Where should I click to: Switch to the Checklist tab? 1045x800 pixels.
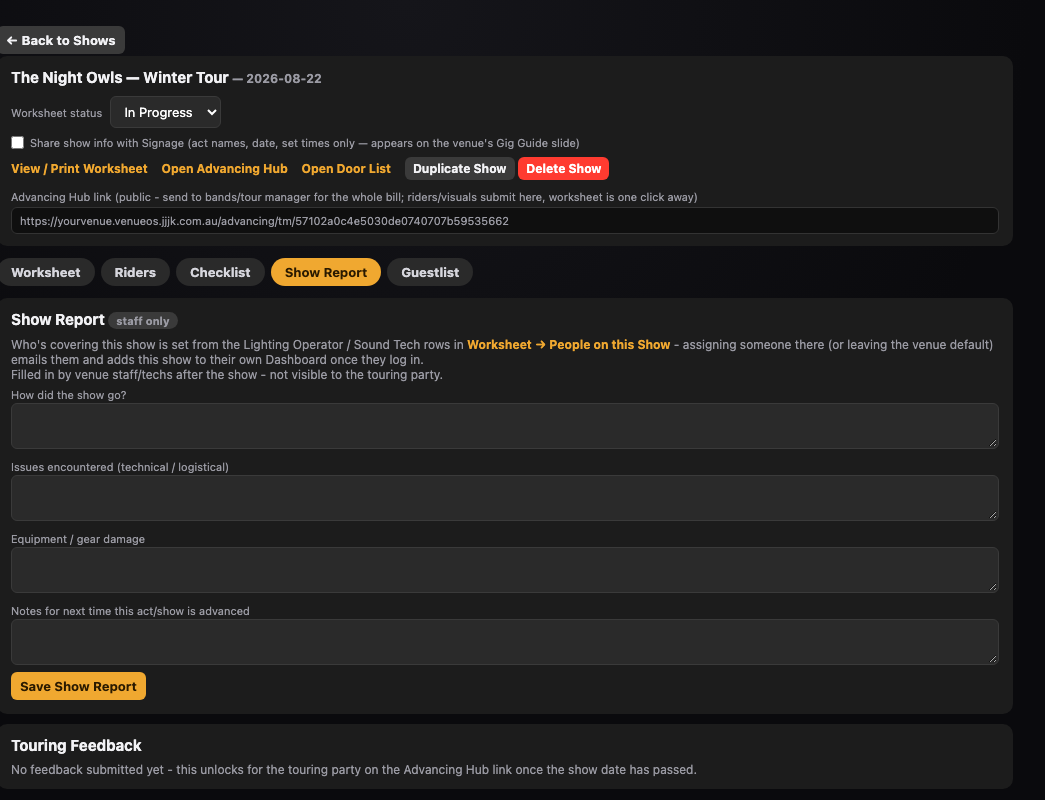(x=220, y=272)
